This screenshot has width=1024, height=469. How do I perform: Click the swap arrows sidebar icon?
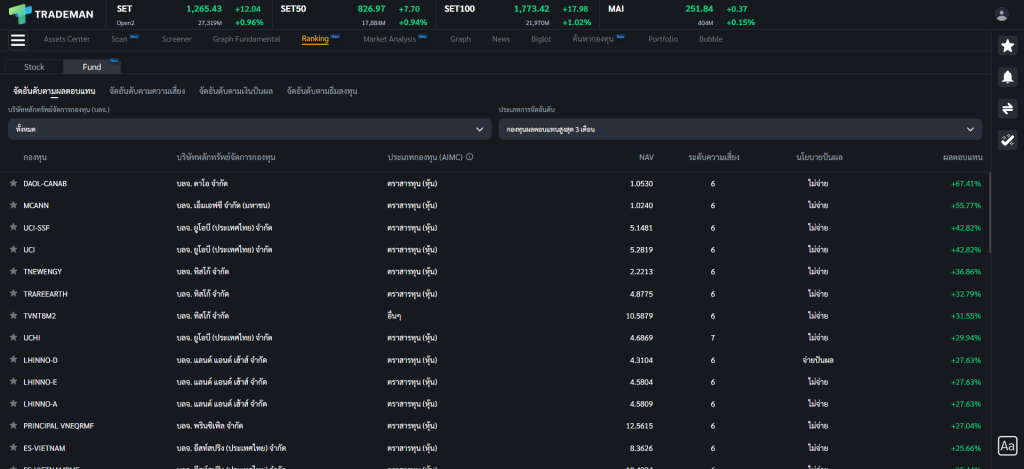coord(1008,108)
